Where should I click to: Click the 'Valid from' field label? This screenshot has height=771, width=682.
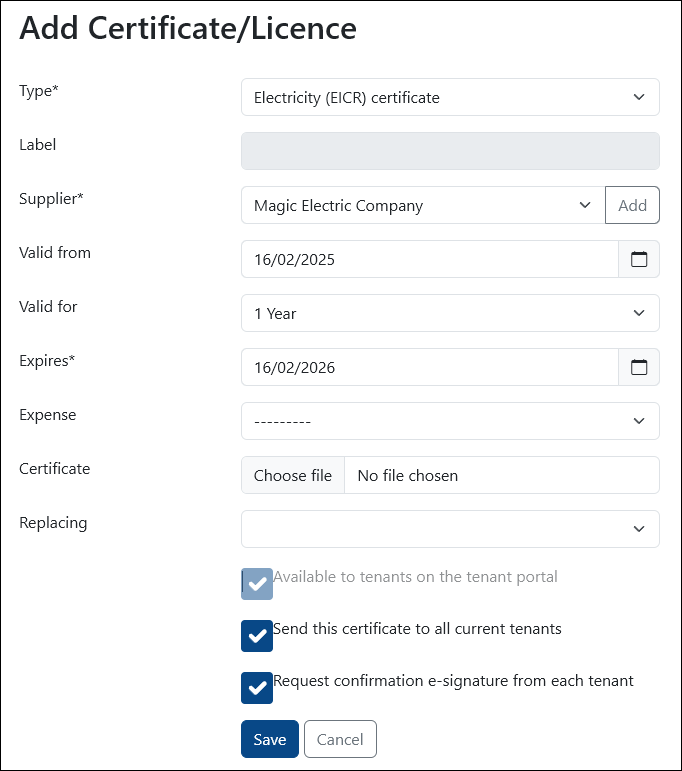click(x=55, y=253)
